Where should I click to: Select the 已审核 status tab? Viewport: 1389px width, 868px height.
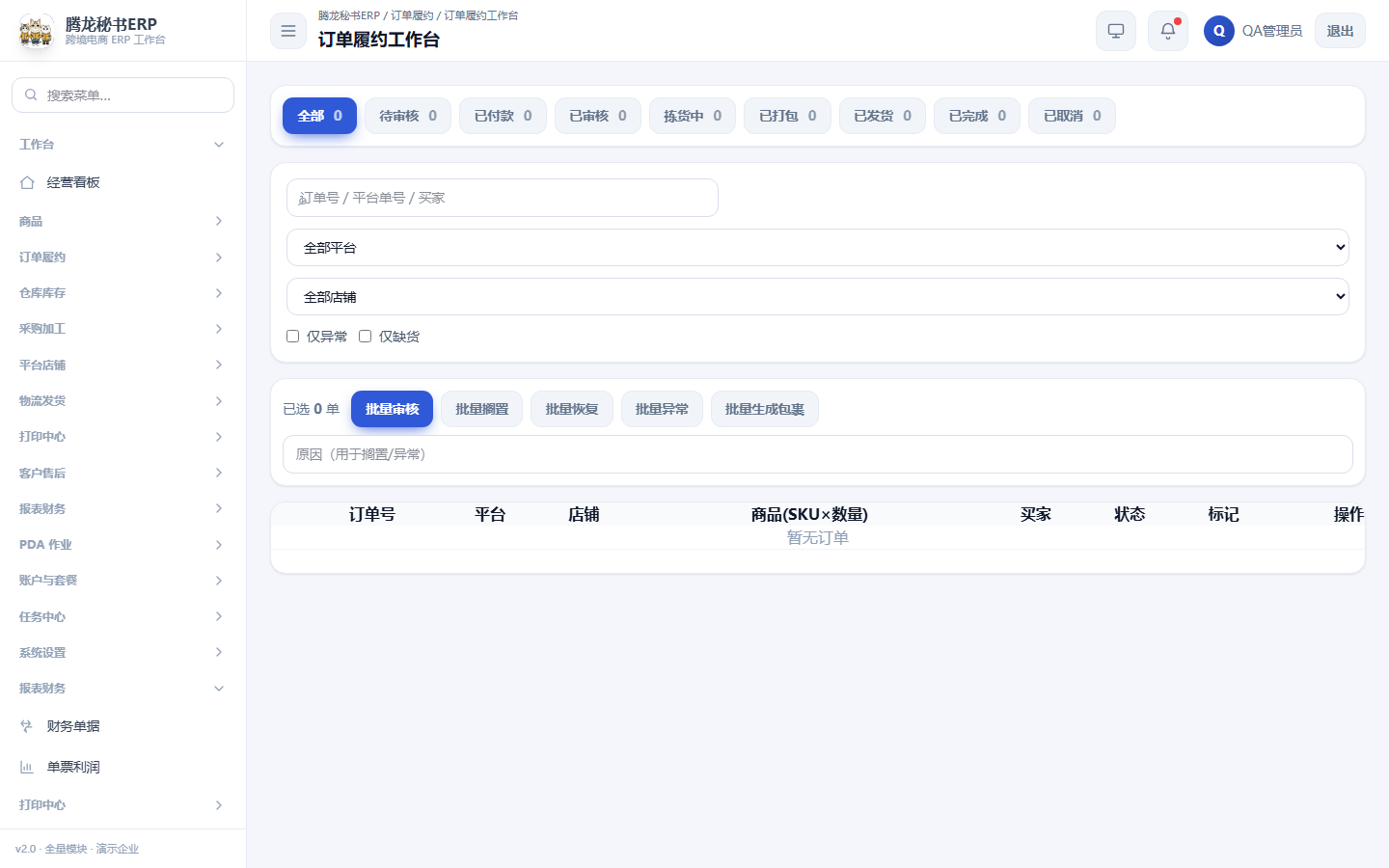(x=598, y=116)
